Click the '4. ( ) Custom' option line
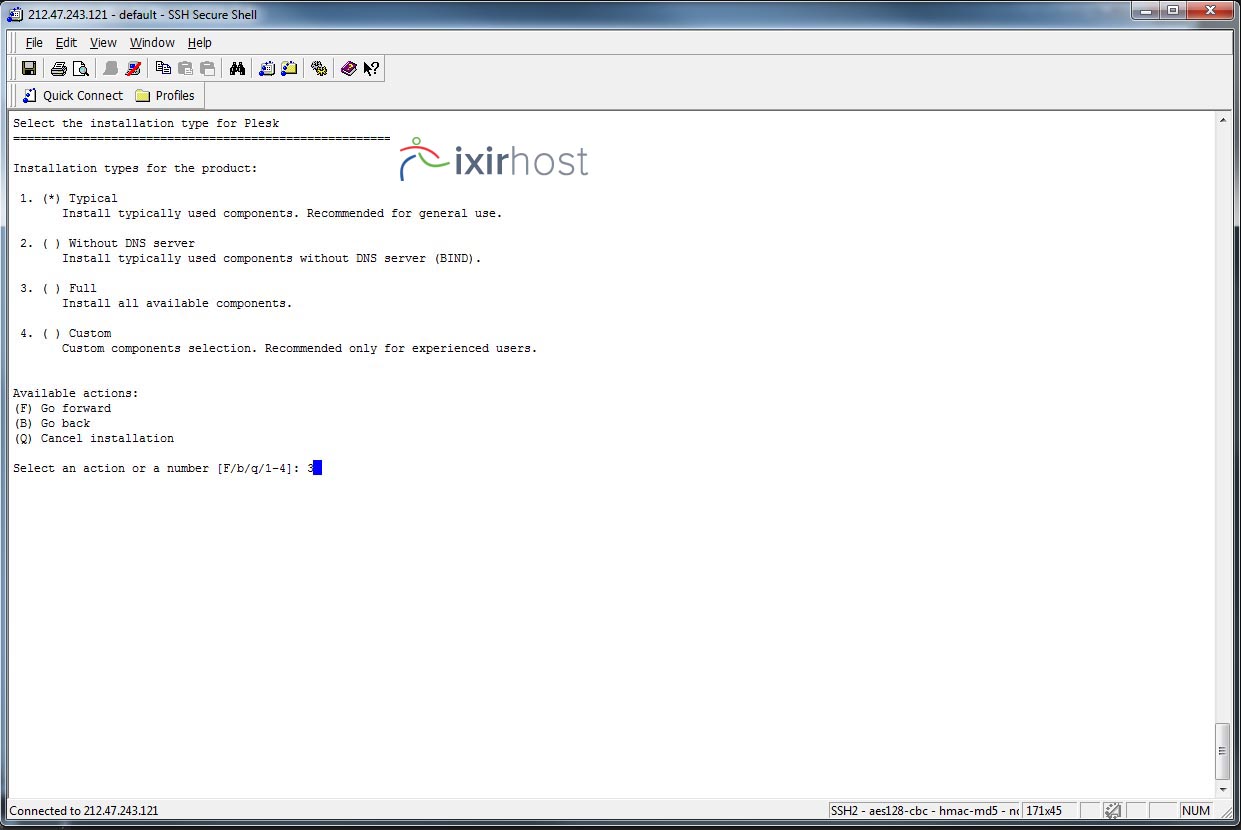1241x830 pixels. coord(65,333)
